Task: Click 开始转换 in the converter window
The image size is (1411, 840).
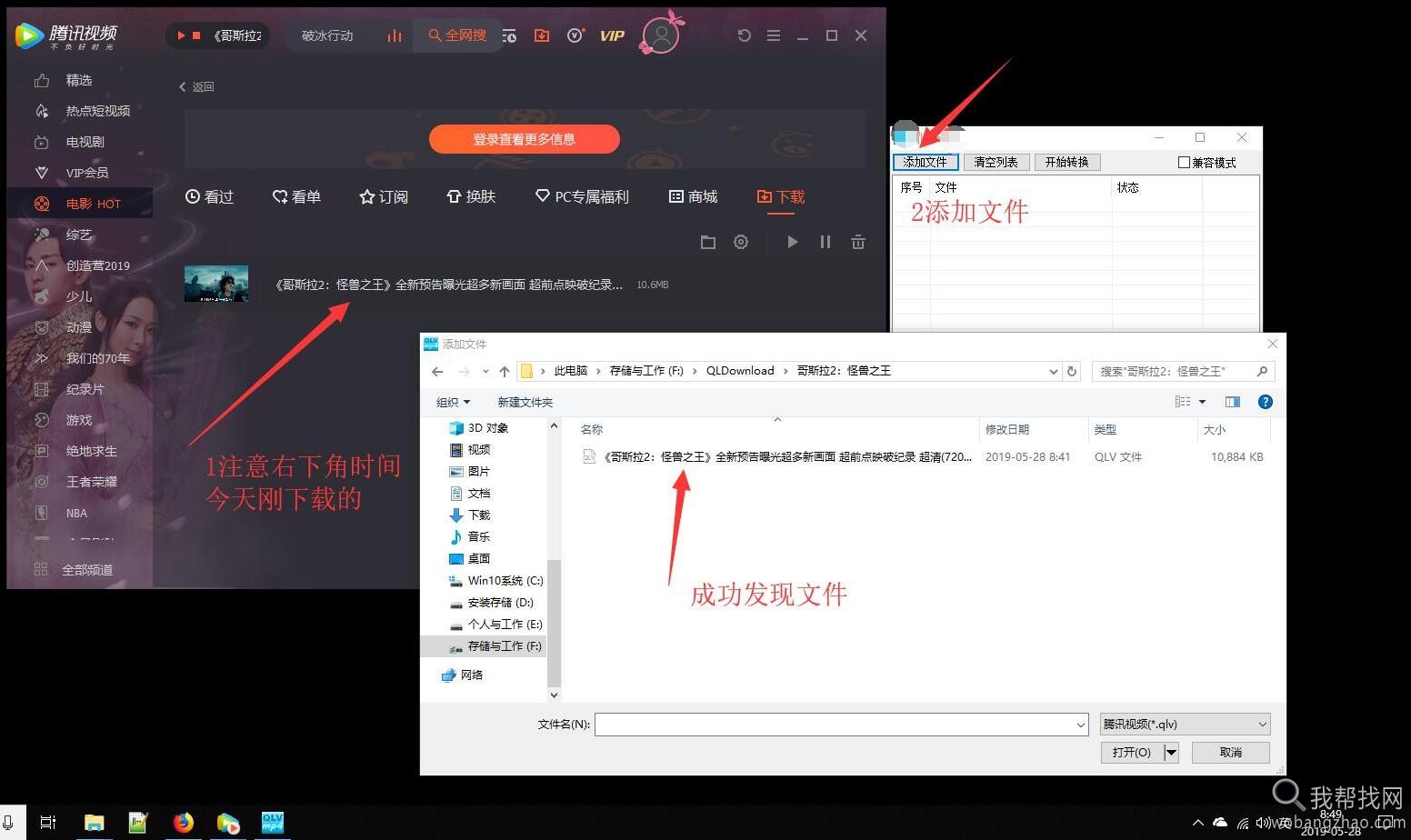Action: 1067,162
